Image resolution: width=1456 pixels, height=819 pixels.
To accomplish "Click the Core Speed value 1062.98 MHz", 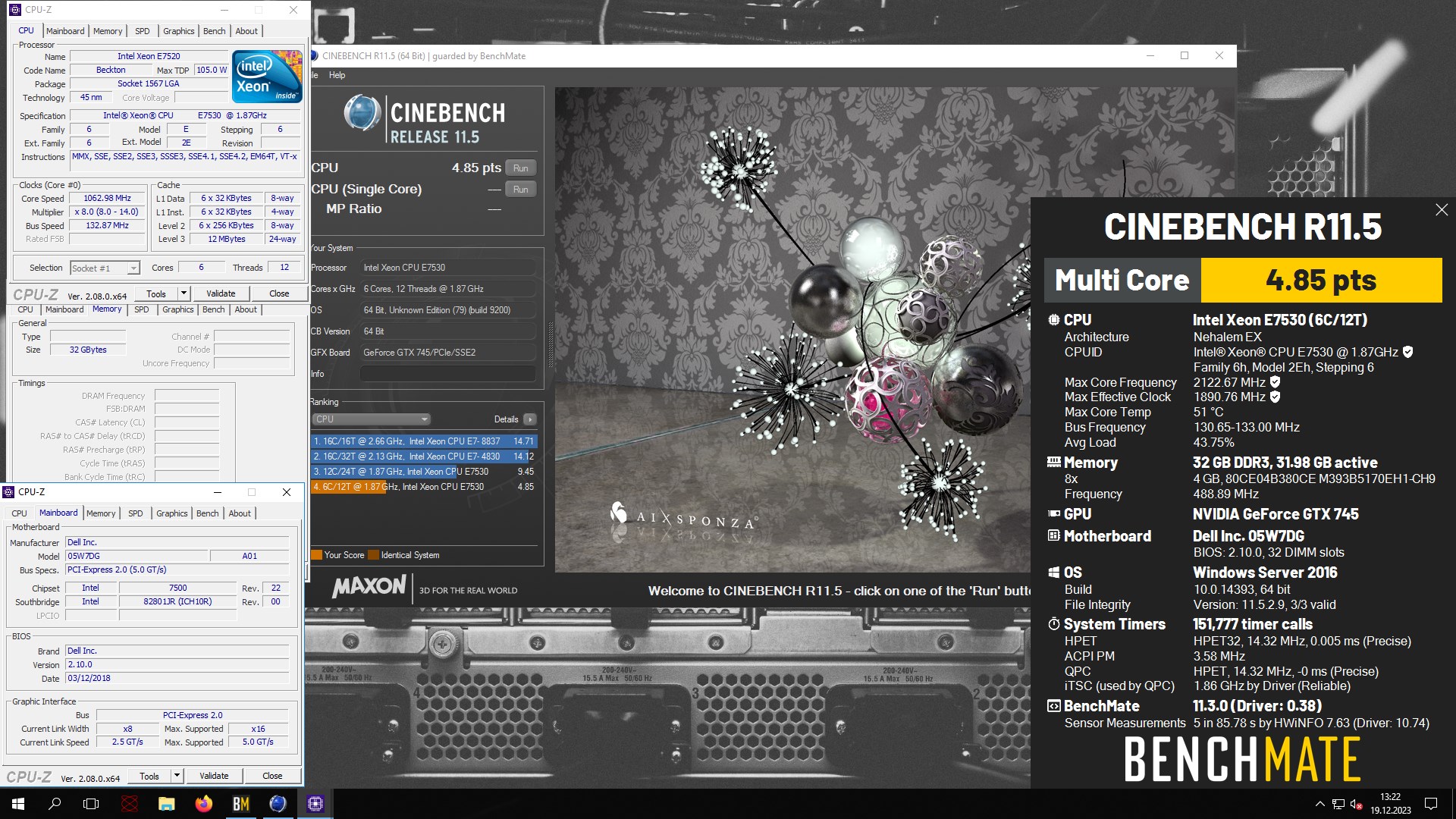I will pyautogui.click(x=107, y=199).
